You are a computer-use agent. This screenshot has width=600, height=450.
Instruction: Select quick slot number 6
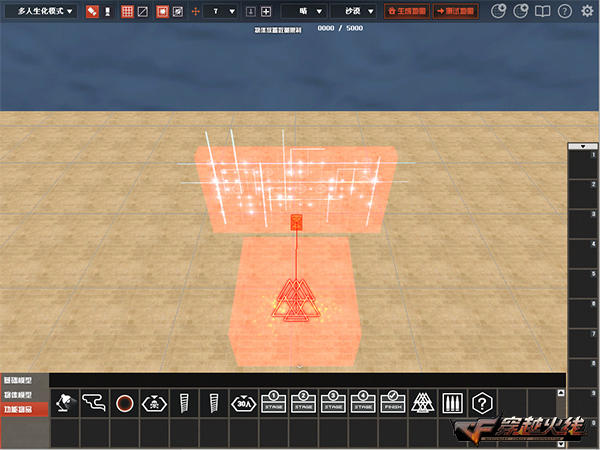pos(583,313)
